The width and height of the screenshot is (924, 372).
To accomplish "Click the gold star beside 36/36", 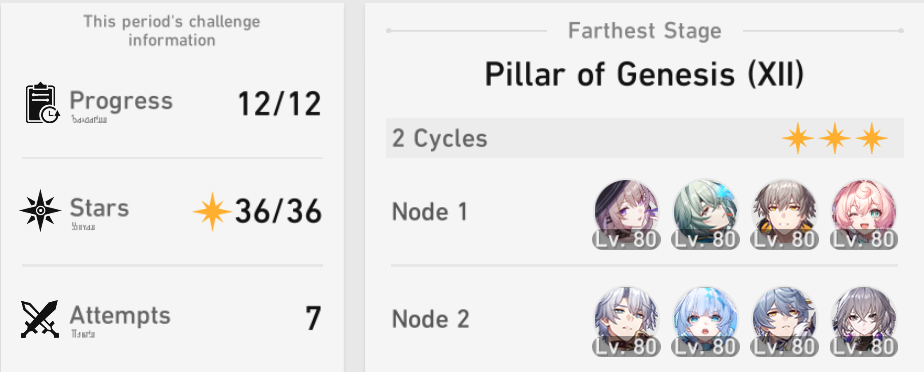I will click(x=212, y=211).
